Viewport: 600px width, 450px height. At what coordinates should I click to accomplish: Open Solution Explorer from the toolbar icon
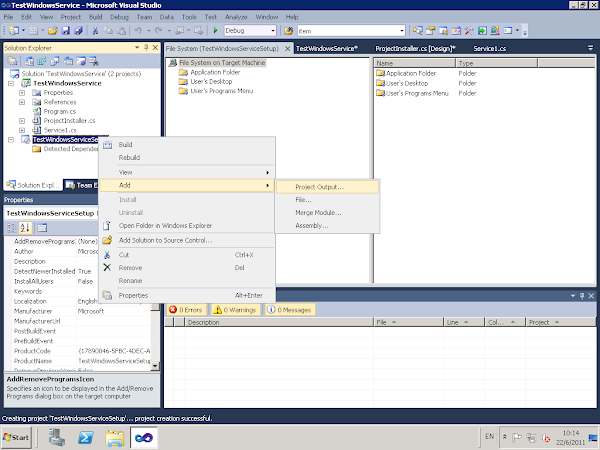[417, 31]
